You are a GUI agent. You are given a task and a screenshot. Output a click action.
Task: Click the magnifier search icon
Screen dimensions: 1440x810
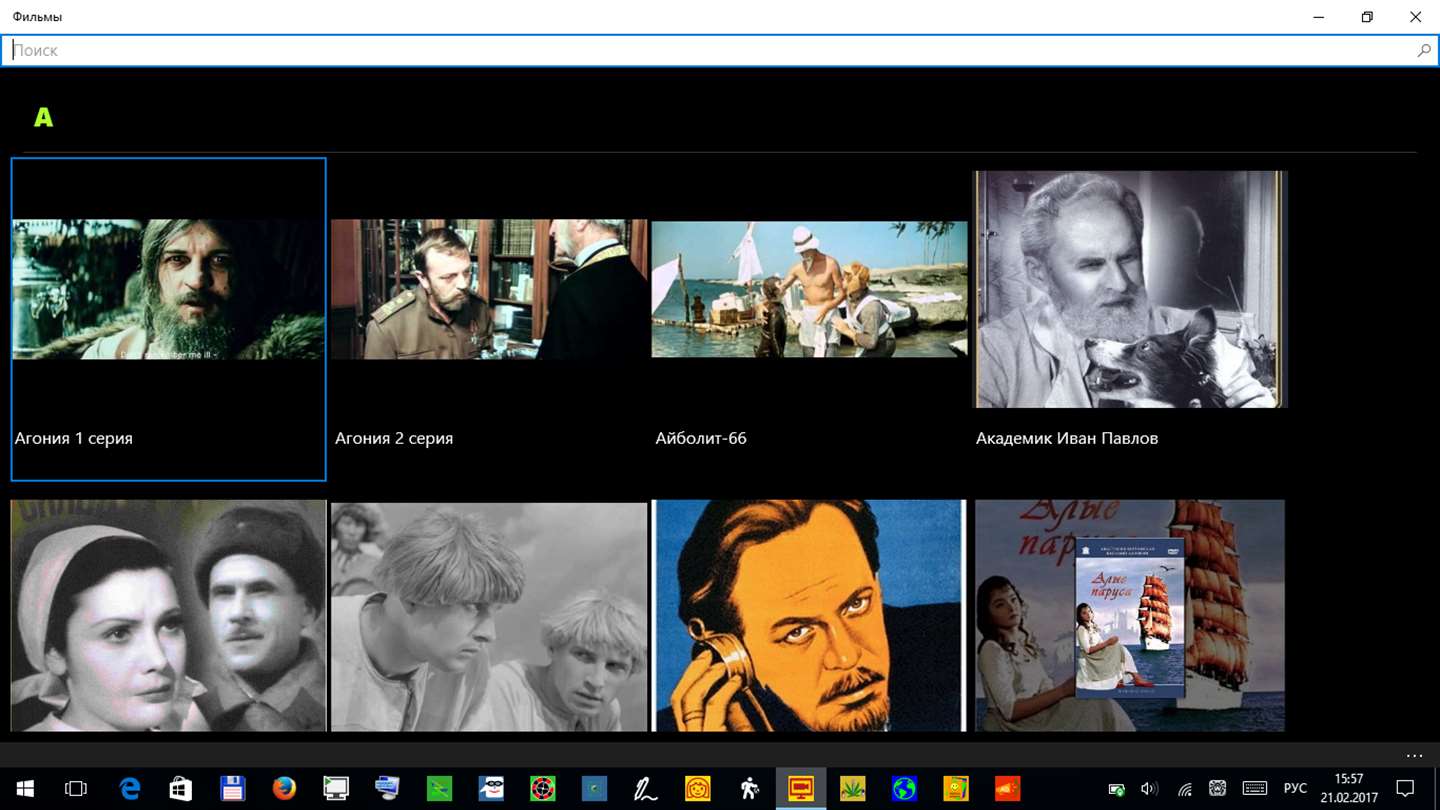pos(1424,50)
